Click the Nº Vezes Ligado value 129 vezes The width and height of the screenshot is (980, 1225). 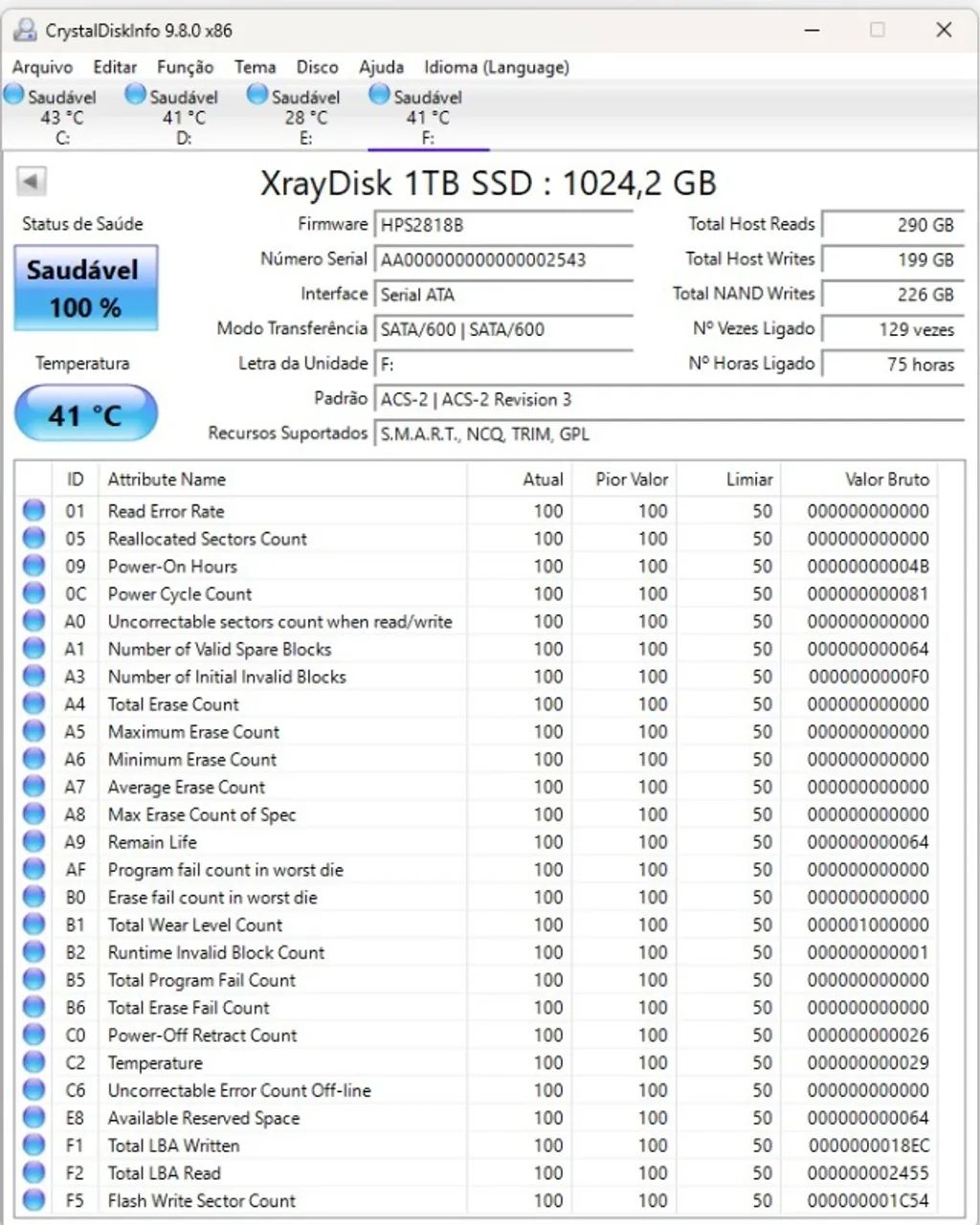click(892, 329)
